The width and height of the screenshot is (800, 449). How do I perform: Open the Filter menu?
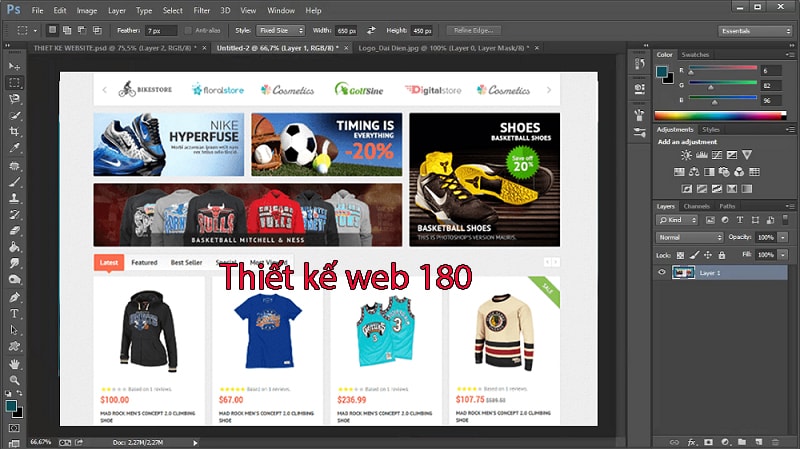(x=202, y=10)
